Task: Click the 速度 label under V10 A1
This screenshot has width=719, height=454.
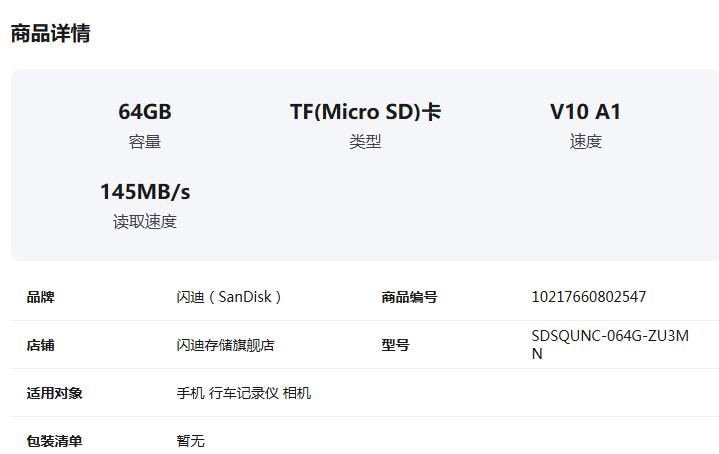Action: click(586, 142)
